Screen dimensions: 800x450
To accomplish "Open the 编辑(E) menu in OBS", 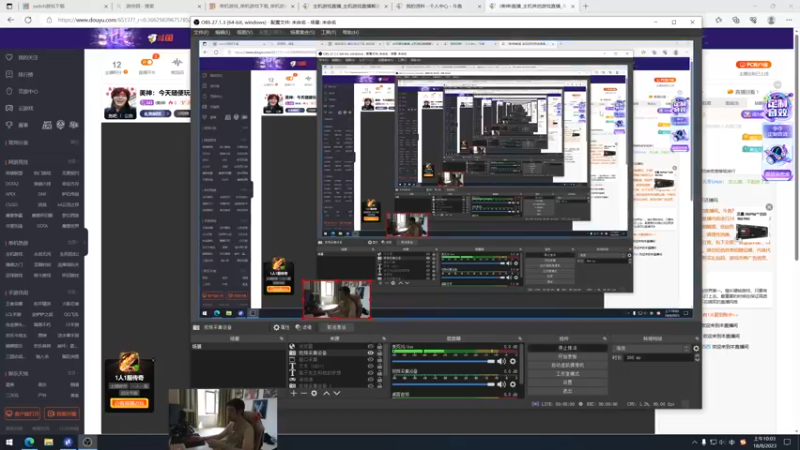I will point(222,33).
